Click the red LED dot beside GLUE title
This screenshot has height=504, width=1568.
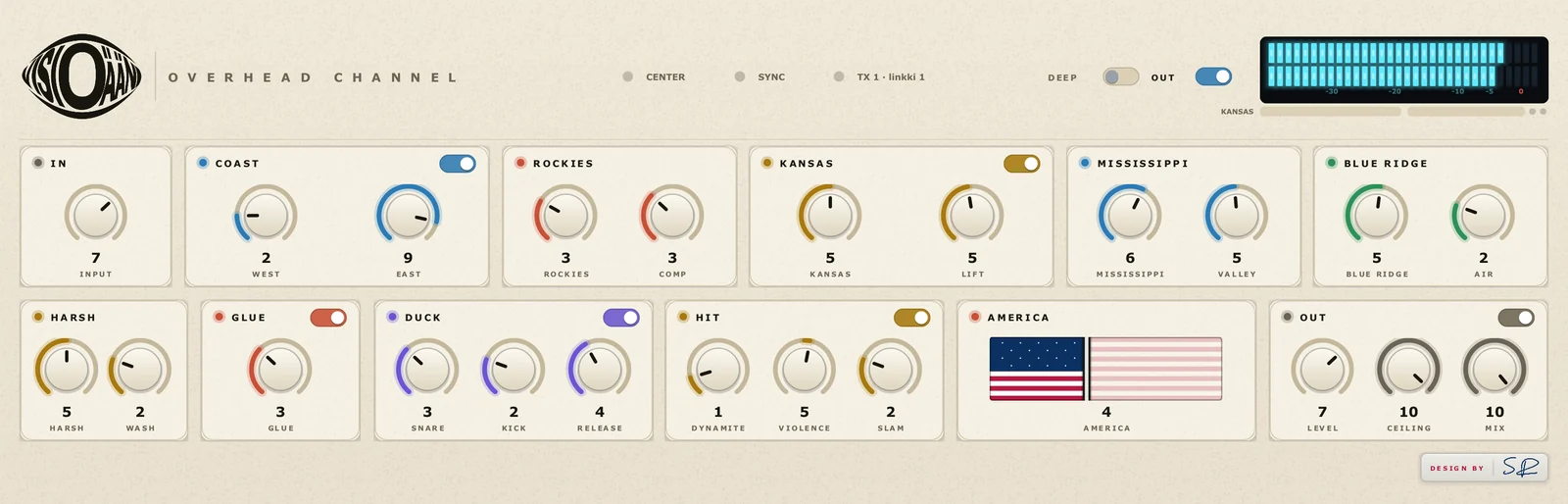tap(220, 317)
